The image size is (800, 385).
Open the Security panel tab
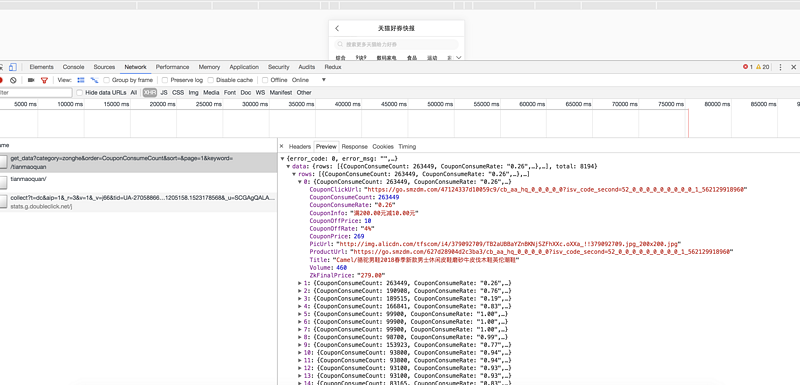pos(279,67)
